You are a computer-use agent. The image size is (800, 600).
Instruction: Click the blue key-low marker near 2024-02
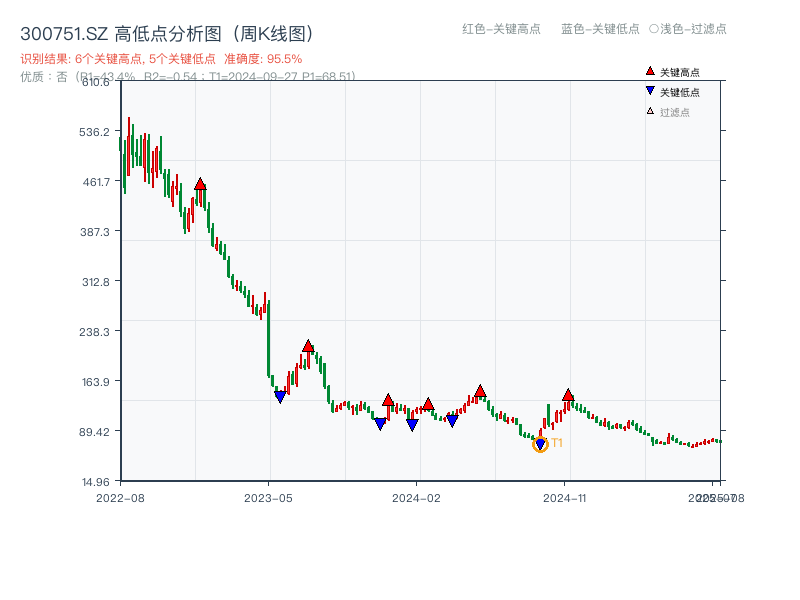click(411, 424)
